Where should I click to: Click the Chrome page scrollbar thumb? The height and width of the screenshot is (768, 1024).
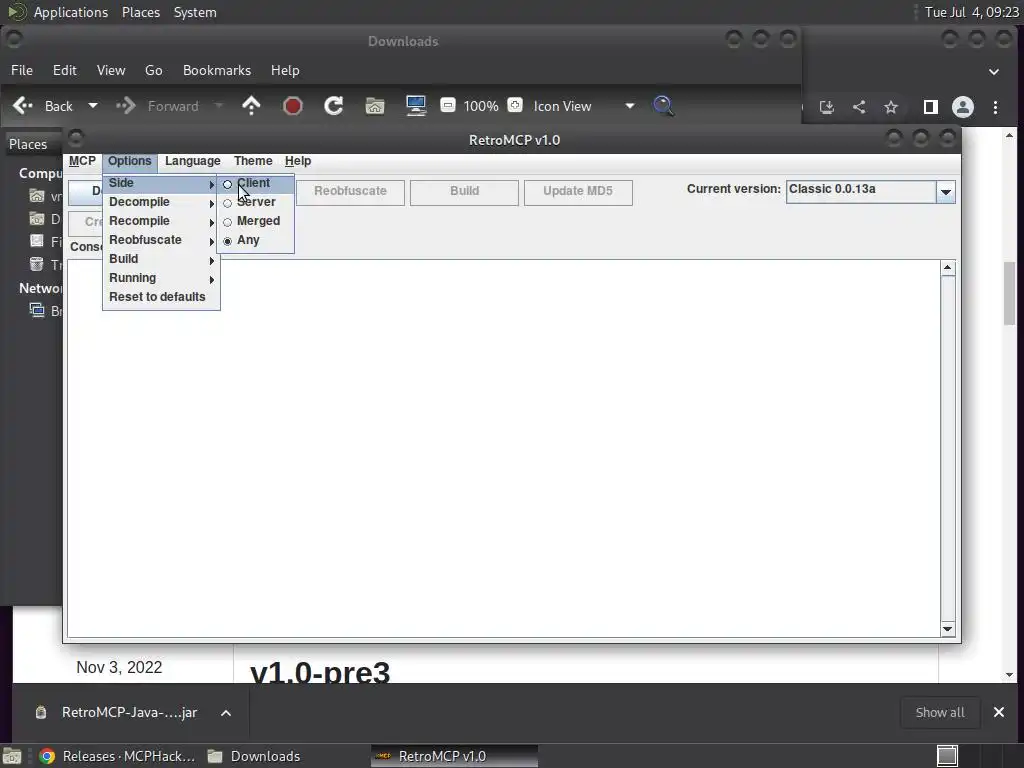click(1010, 293)
